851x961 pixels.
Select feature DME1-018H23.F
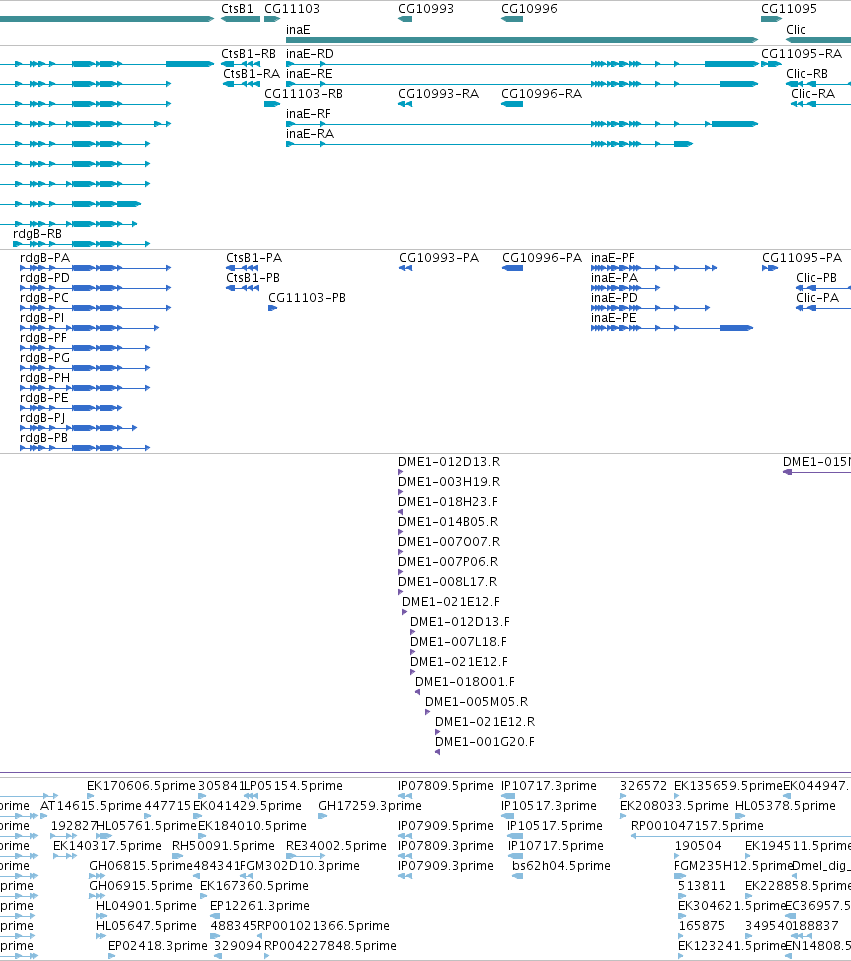coord(448,502)
